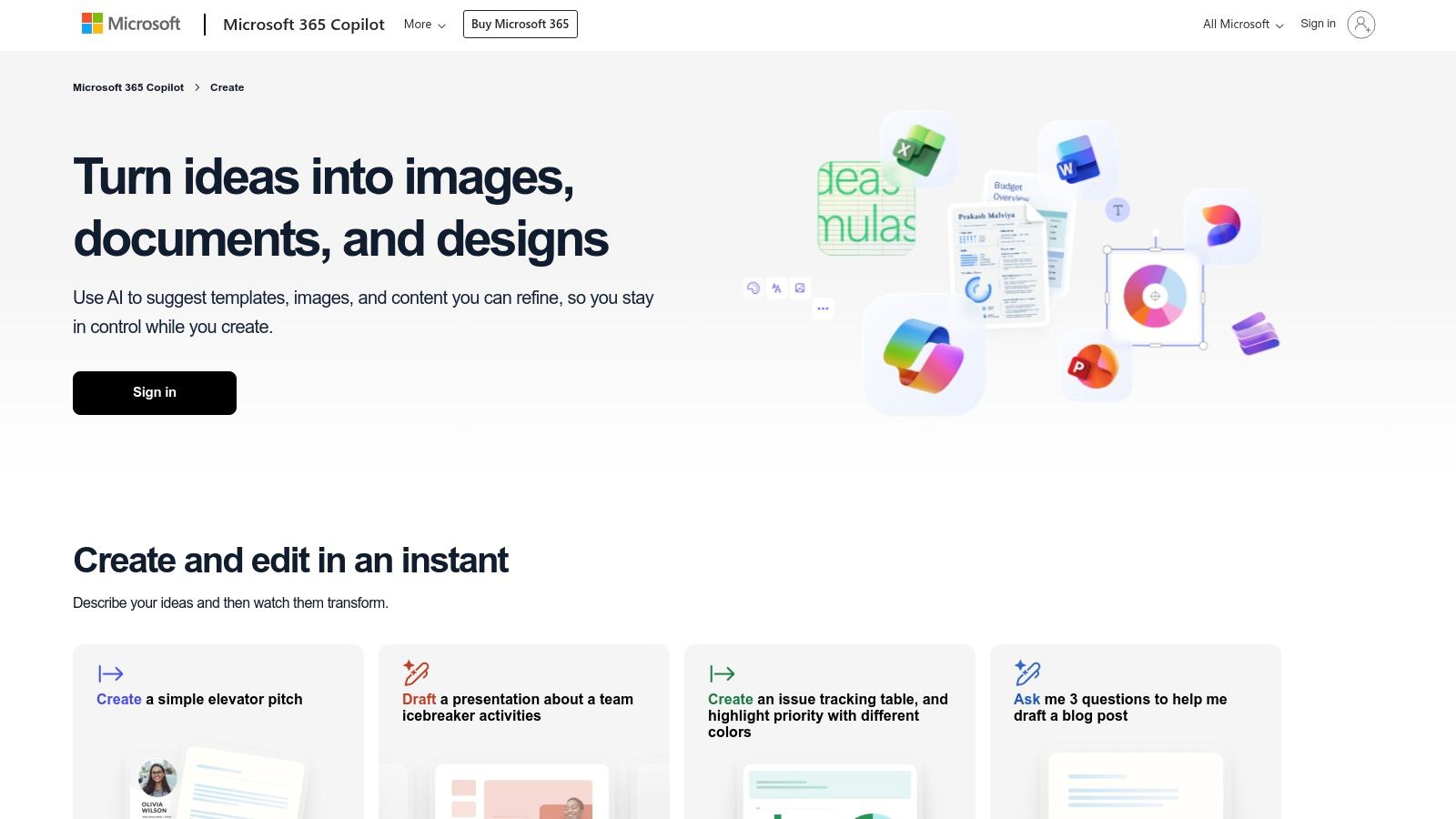This screenshot has height=819, width=1456.
Task: Click the Word app icon in the hero graphic
Action: (1078, 159)
